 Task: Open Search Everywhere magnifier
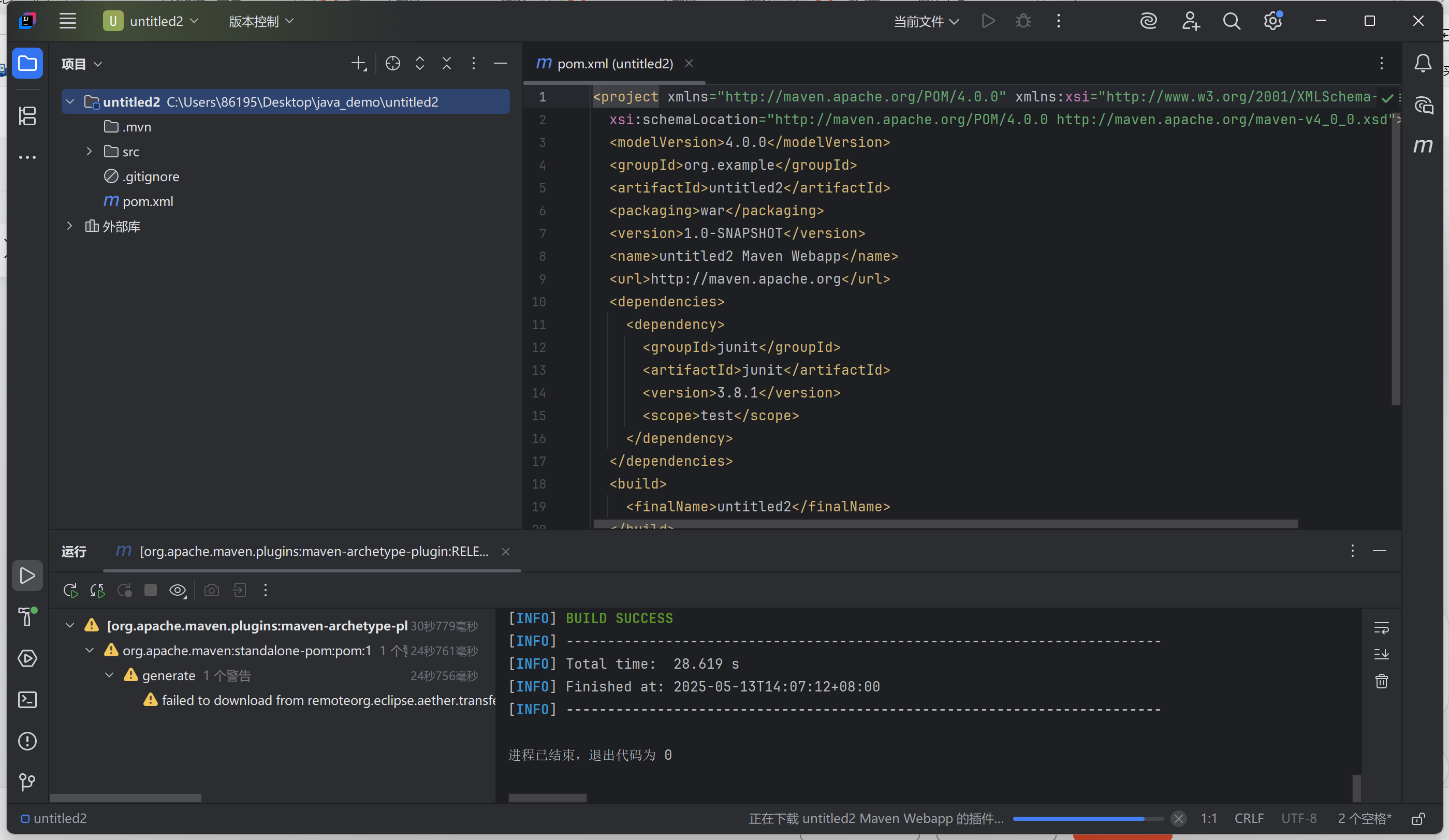point(1232,21)
